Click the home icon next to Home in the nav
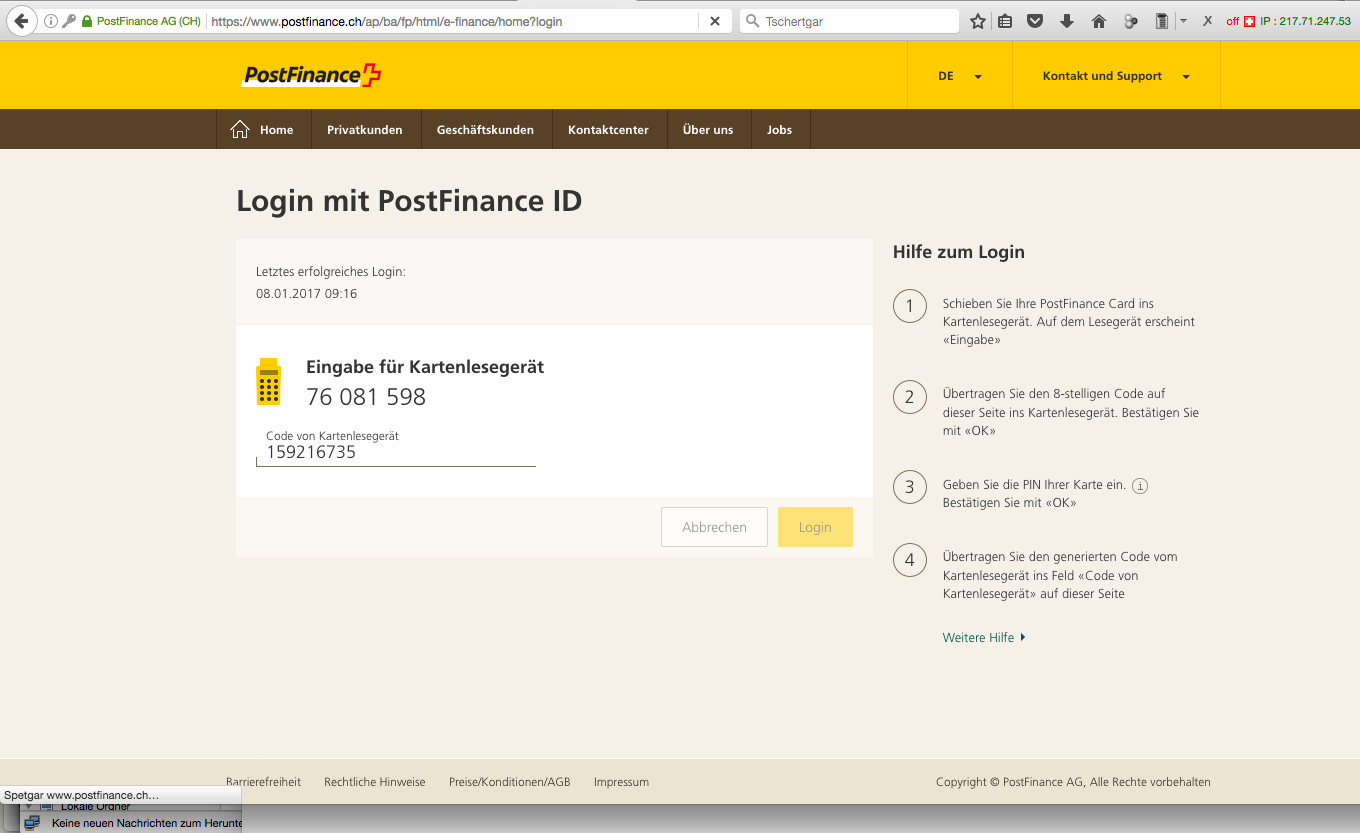This screenshot has height=833, width=1360. point(240,129)
